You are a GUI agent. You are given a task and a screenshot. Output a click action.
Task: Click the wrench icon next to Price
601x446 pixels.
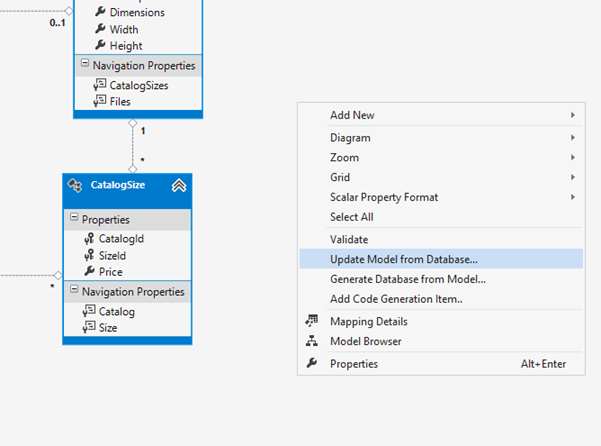(88, 271)
